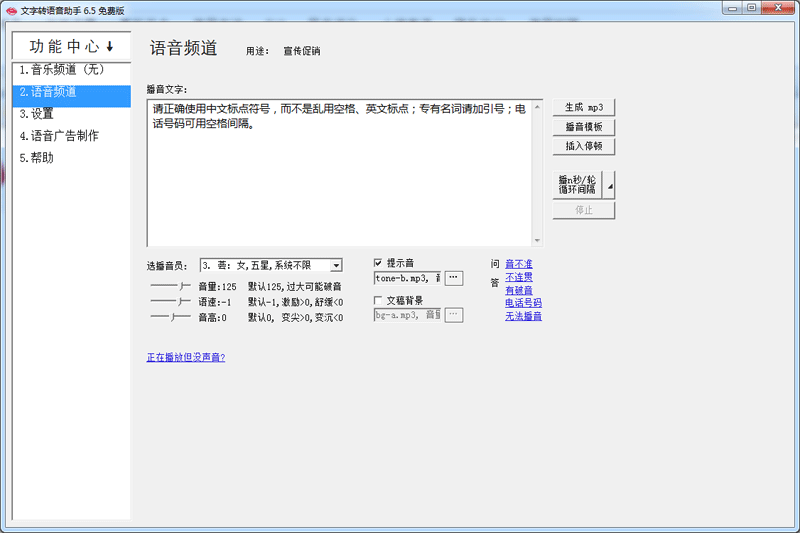The height and width of the screenshot is (533, 800).
Task: Click the 生成 mp3 button
Action: pyautogui.click(x=583, y=108)
